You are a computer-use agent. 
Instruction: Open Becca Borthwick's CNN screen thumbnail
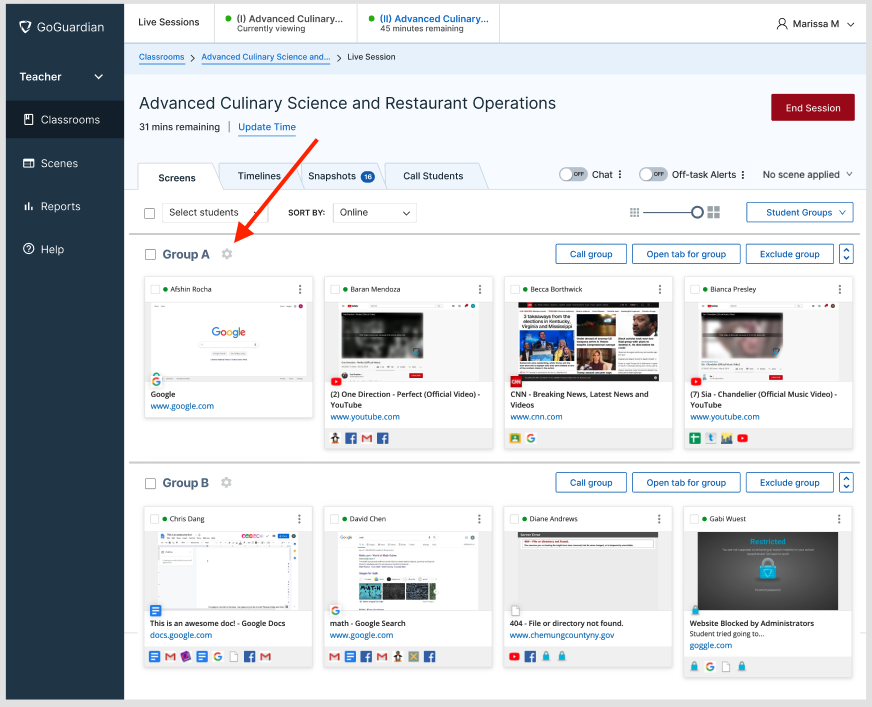coord(588,343)
